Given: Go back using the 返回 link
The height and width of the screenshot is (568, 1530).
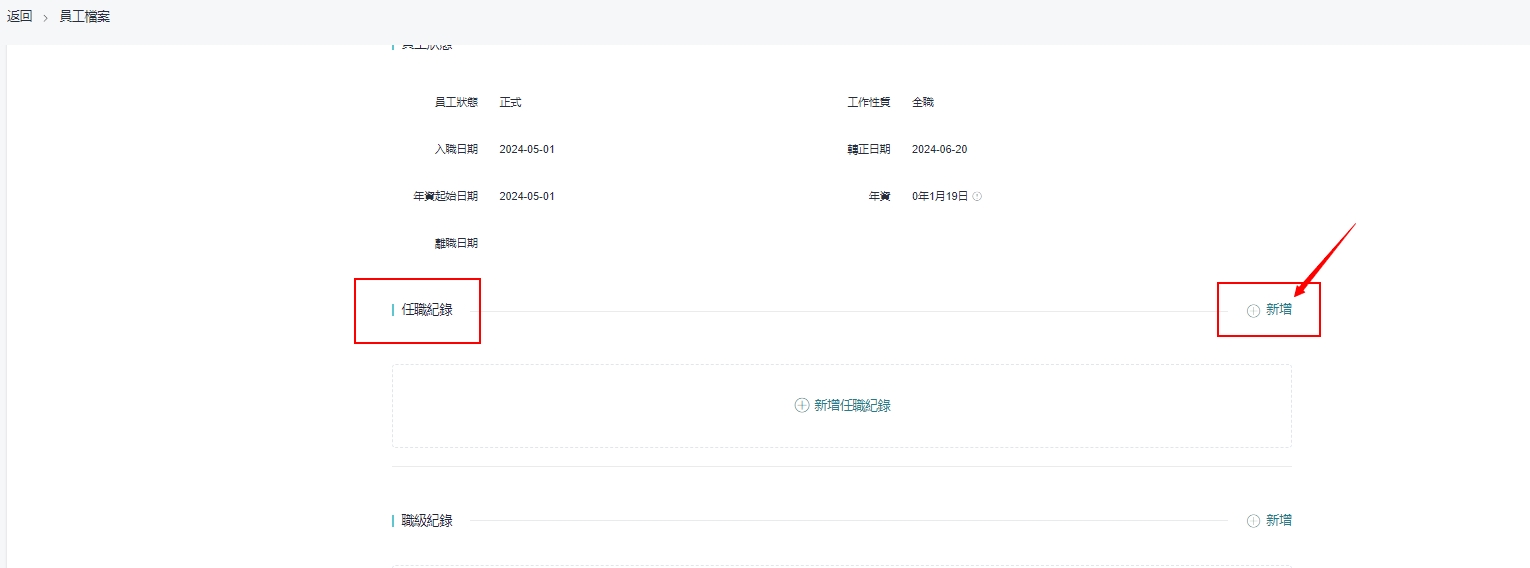Looking at the screenshot, I should click(20, 17).
